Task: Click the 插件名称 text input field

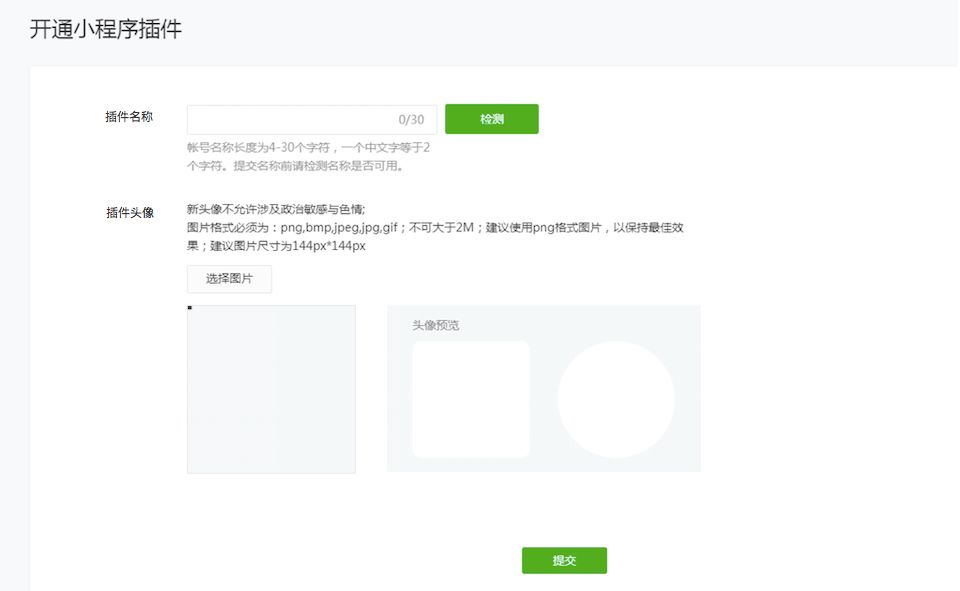Action: click(x=290, y=120)
